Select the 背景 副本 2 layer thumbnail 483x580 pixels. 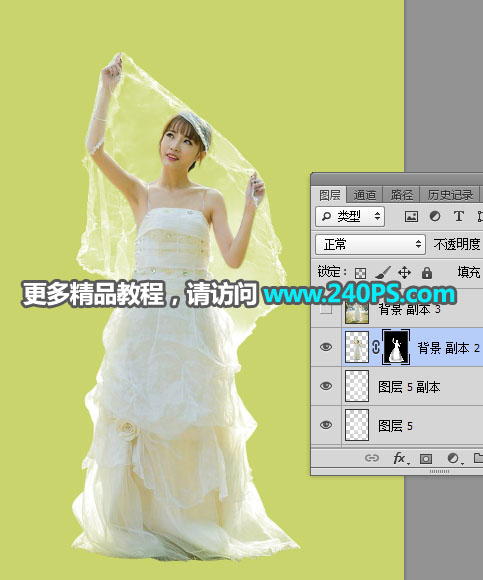(x=357, y=347)
